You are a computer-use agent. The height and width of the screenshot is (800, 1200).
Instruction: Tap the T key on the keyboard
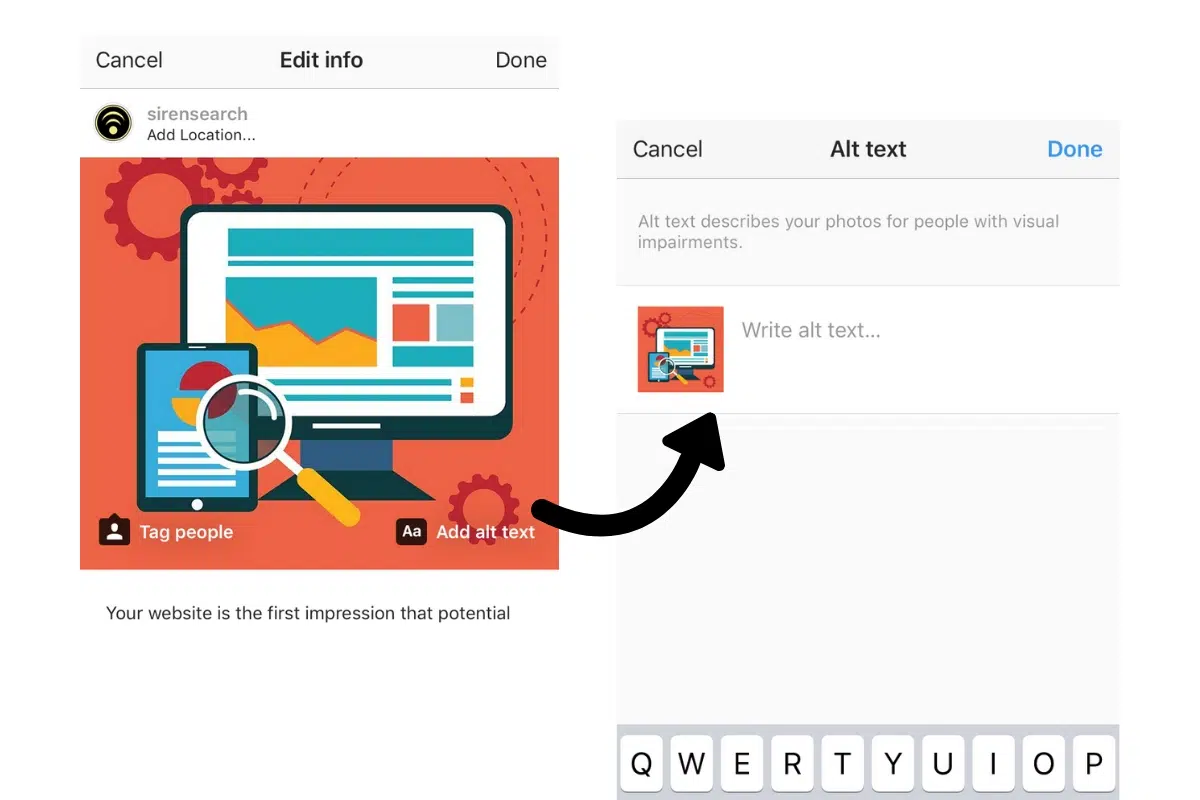tap(842, 766)
